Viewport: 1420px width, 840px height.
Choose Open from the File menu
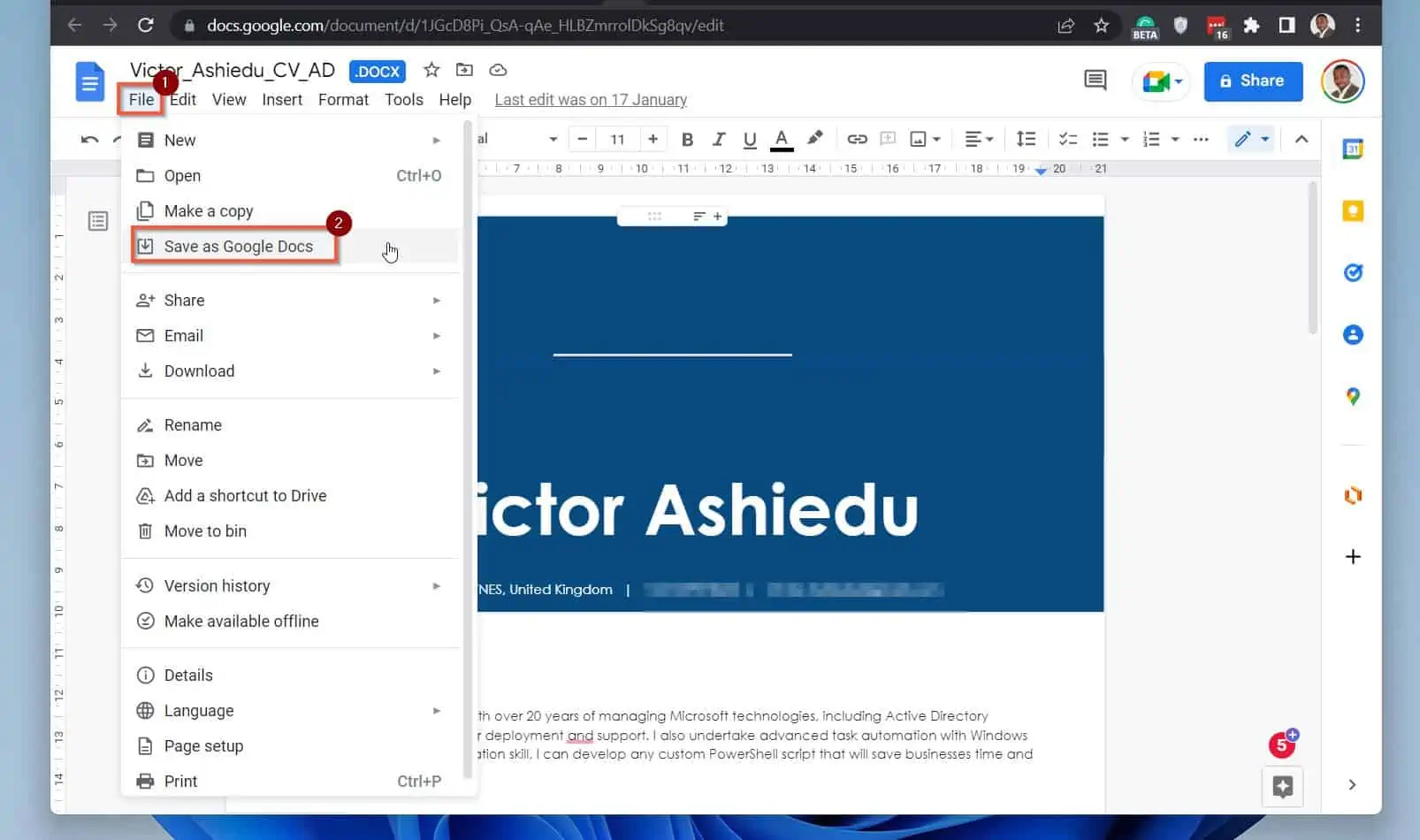point(291,175)
